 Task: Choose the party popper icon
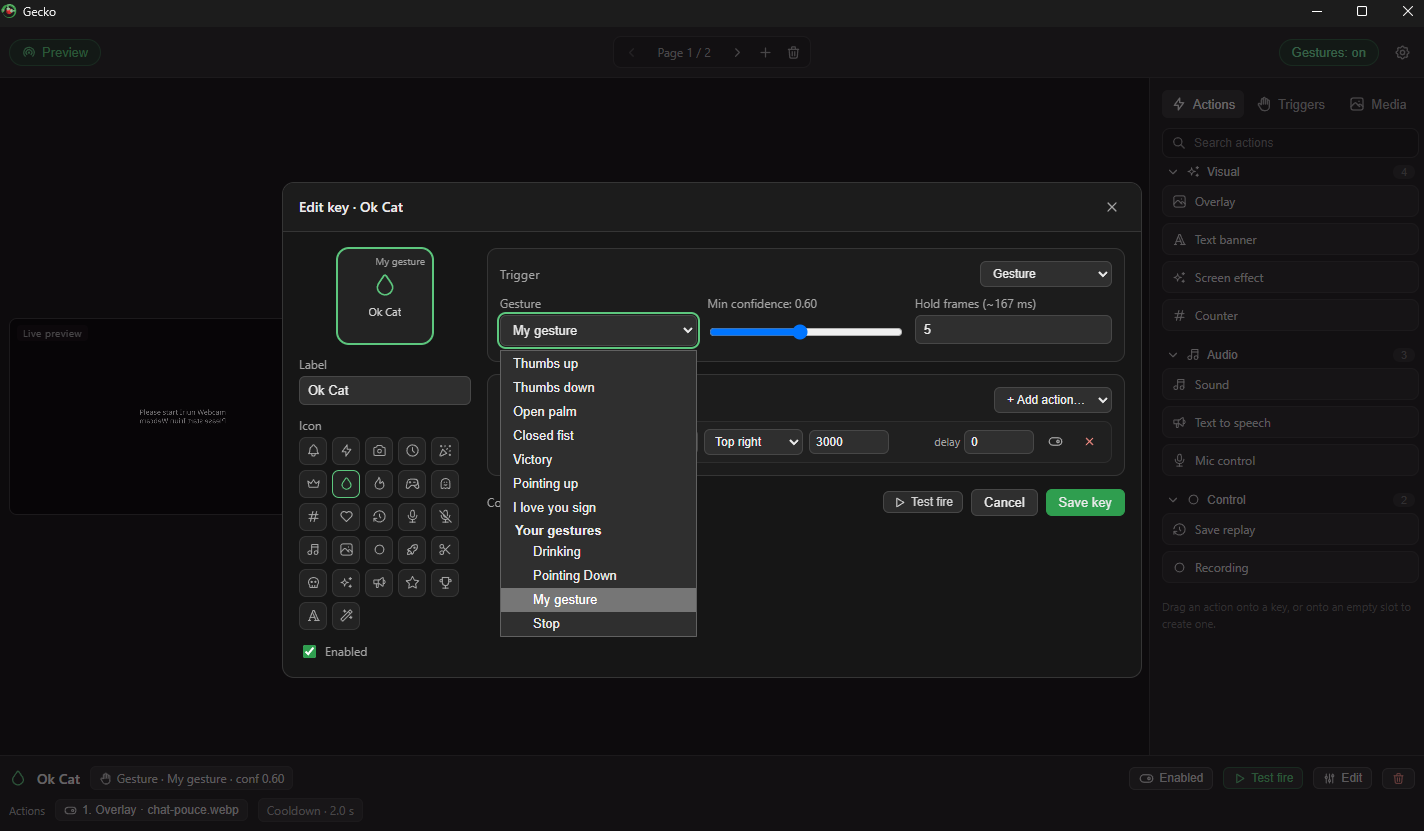click(x=445, y=451)
